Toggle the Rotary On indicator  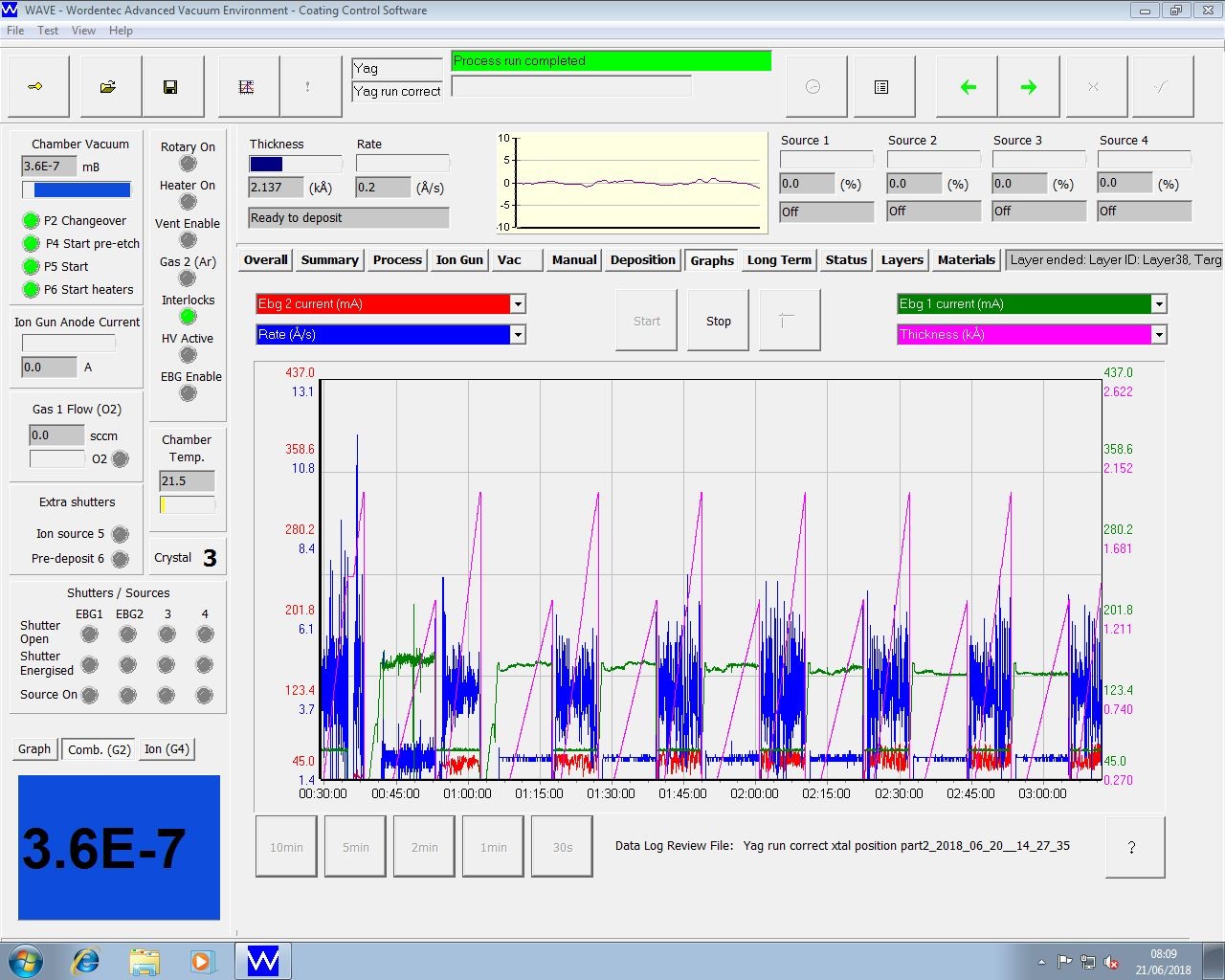click(x=189, y=164)
